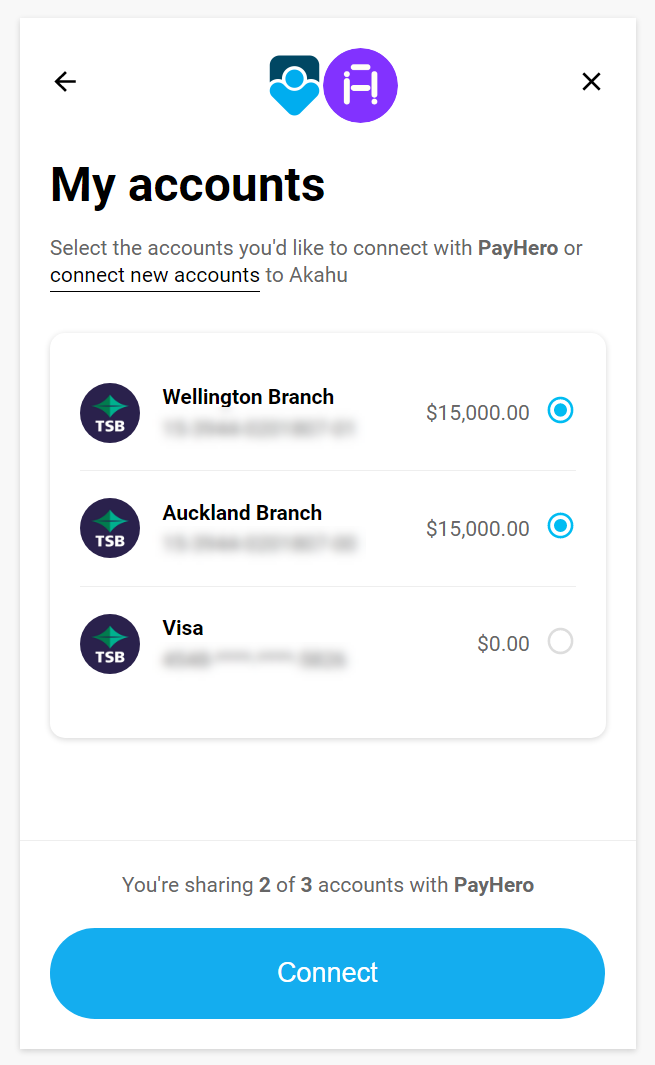This screenshot has width=655, height=1065.
Task: Click the Wellington Branch $15,000.00 balance
Action: point(478,413)
